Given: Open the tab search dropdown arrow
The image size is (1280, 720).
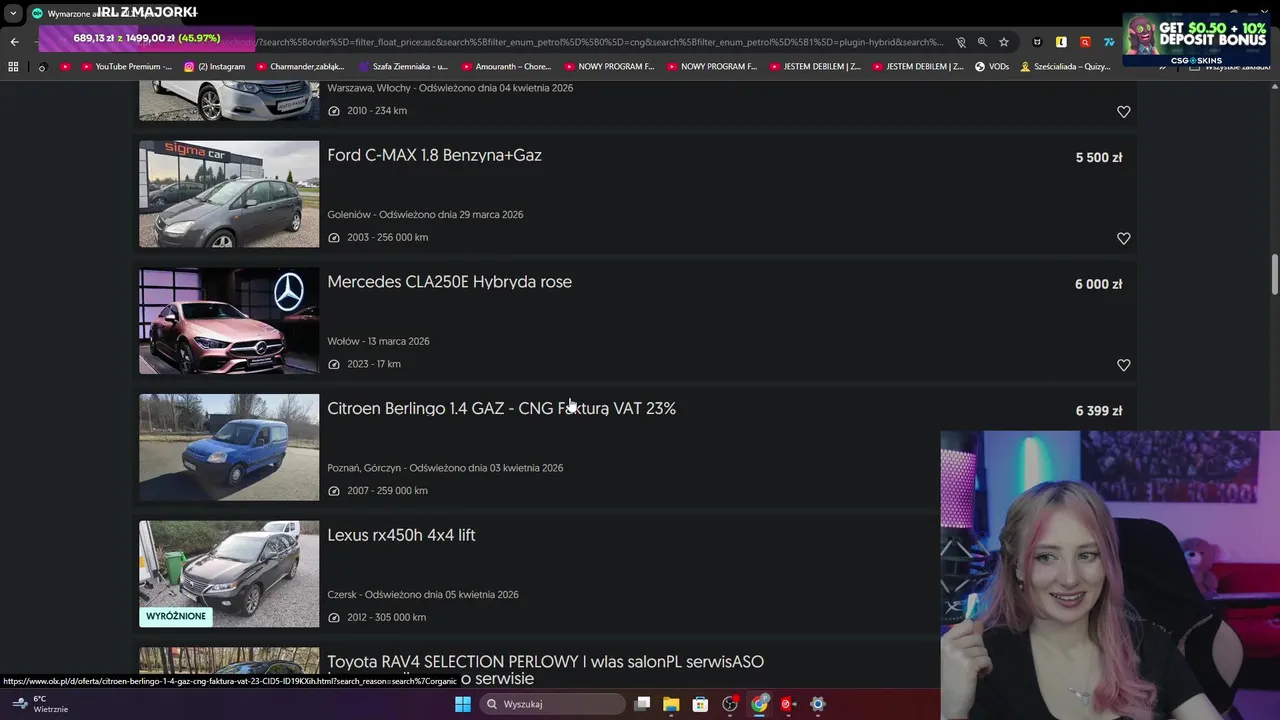Looking at the screenshot, I should tap(13, 13).
